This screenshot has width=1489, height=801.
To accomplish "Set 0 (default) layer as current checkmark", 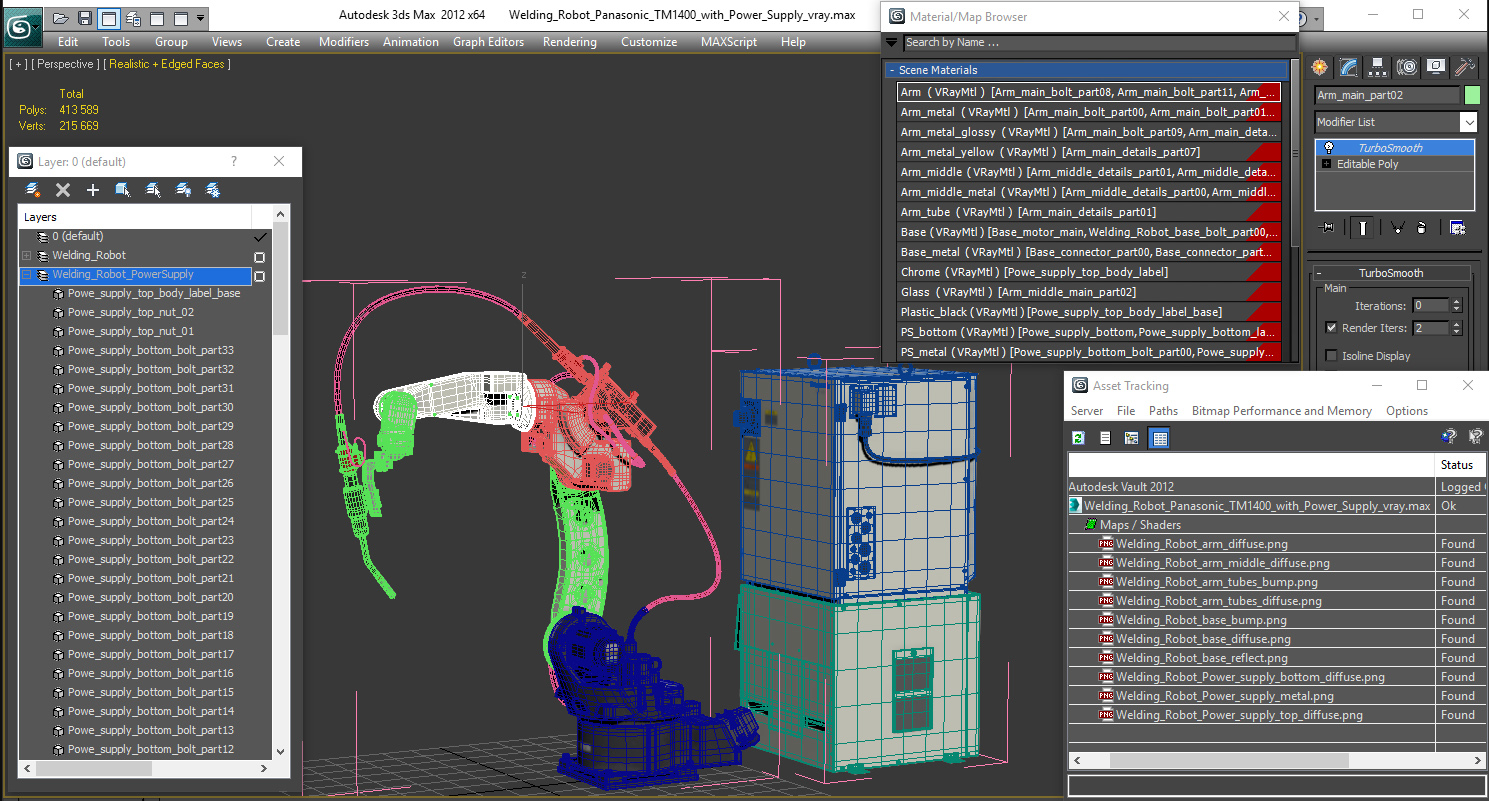I will click(x=260, y=237).
